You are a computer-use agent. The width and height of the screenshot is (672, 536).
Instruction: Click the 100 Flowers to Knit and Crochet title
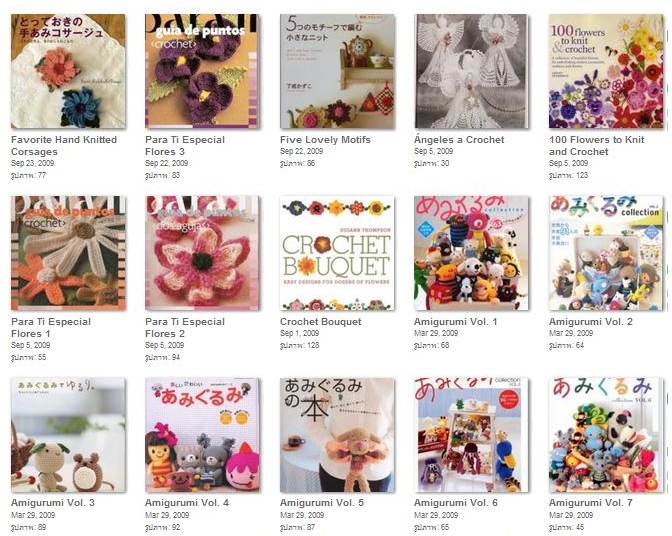click(597, 146)
